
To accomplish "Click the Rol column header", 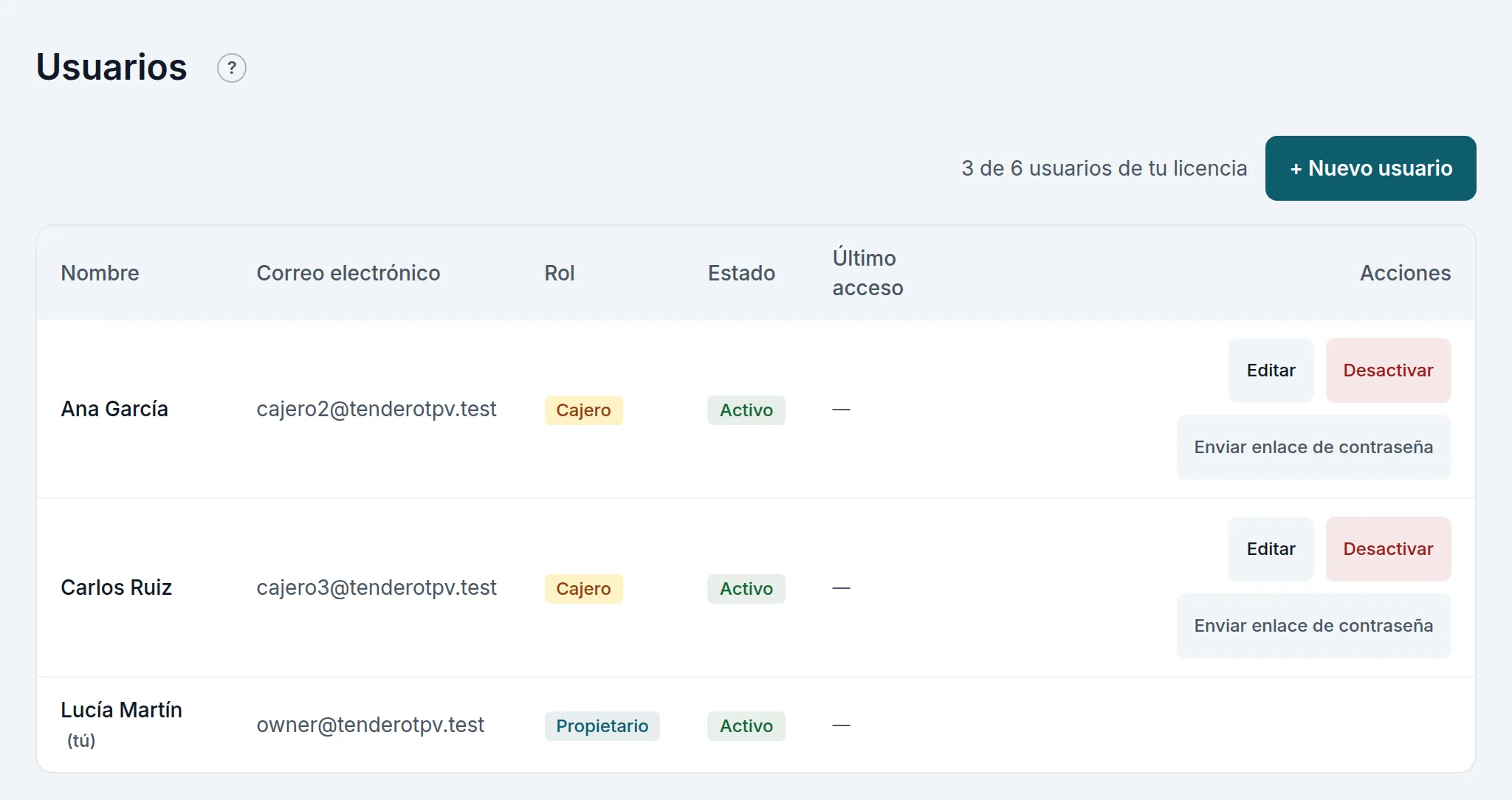I will click(559, 273).
